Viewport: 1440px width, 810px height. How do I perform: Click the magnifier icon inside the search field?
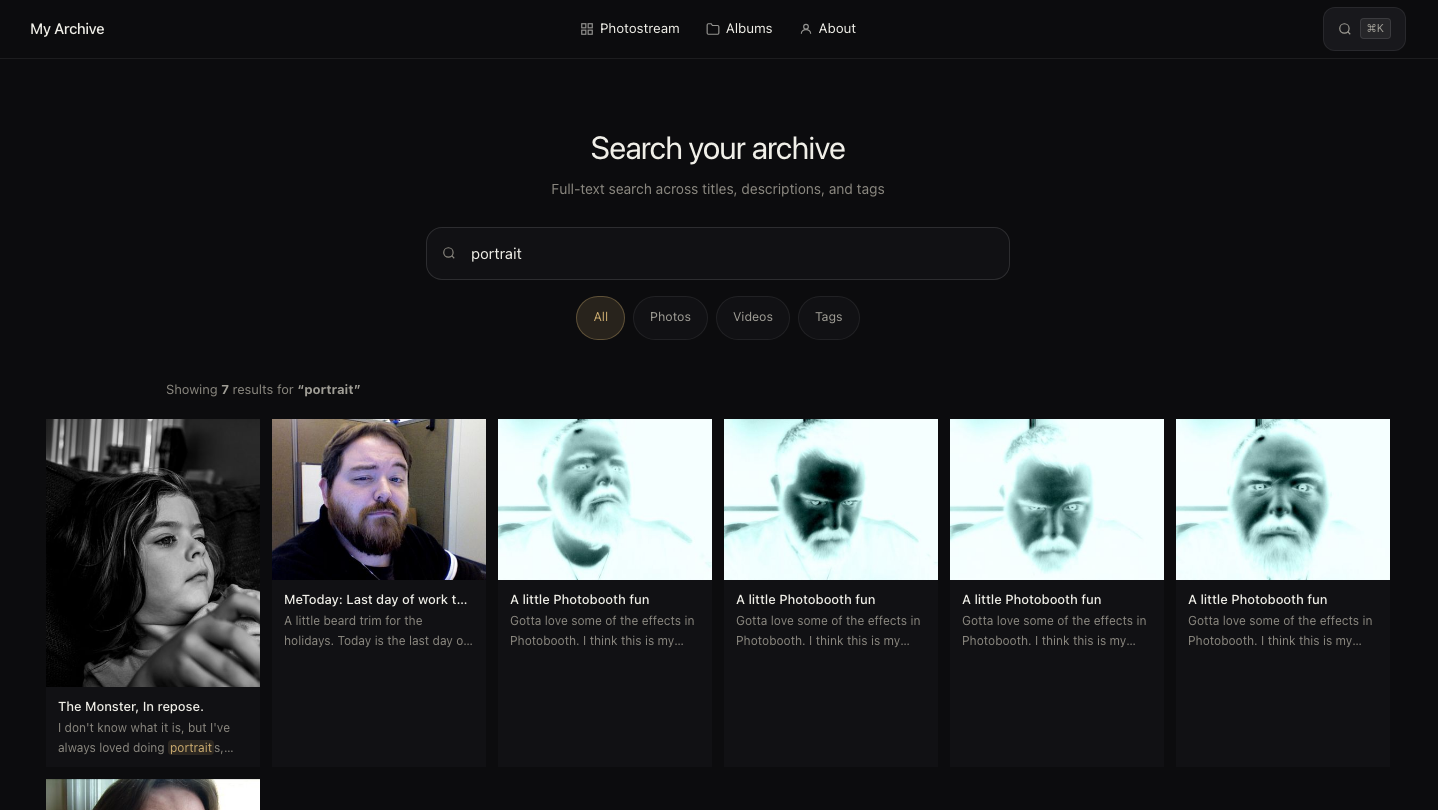click(x=449, y=254)
